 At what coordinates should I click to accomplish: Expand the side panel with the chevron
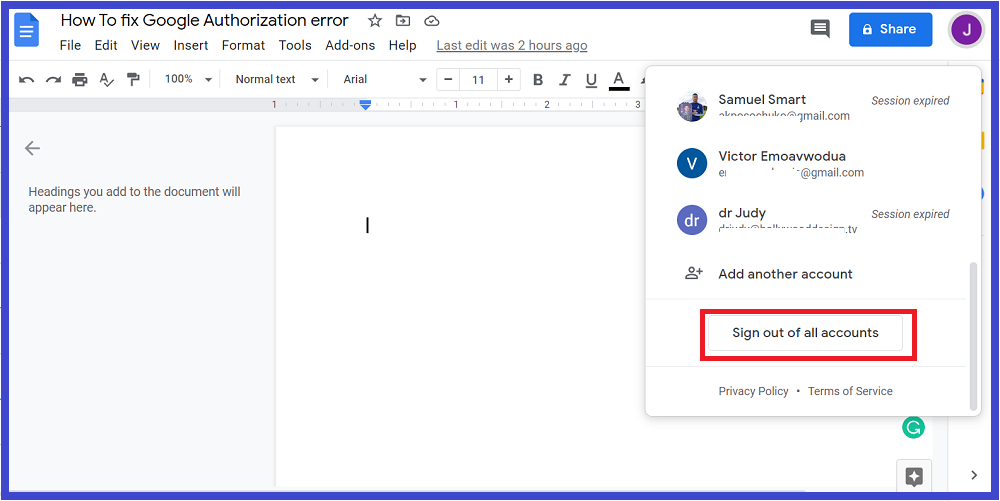click(x=974, y=475)
